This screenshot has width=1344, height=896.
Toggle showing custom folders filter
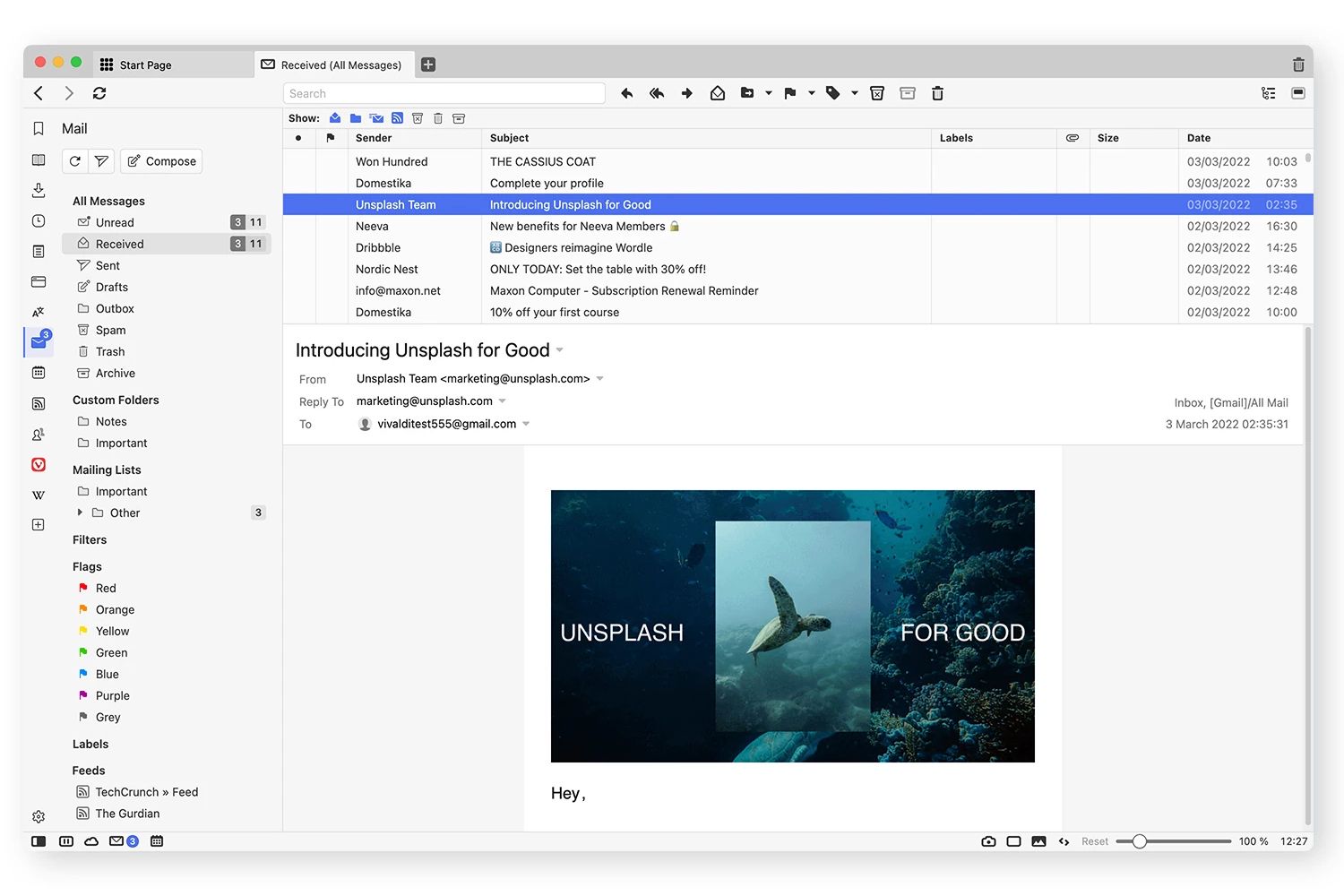tap(356, 118)
